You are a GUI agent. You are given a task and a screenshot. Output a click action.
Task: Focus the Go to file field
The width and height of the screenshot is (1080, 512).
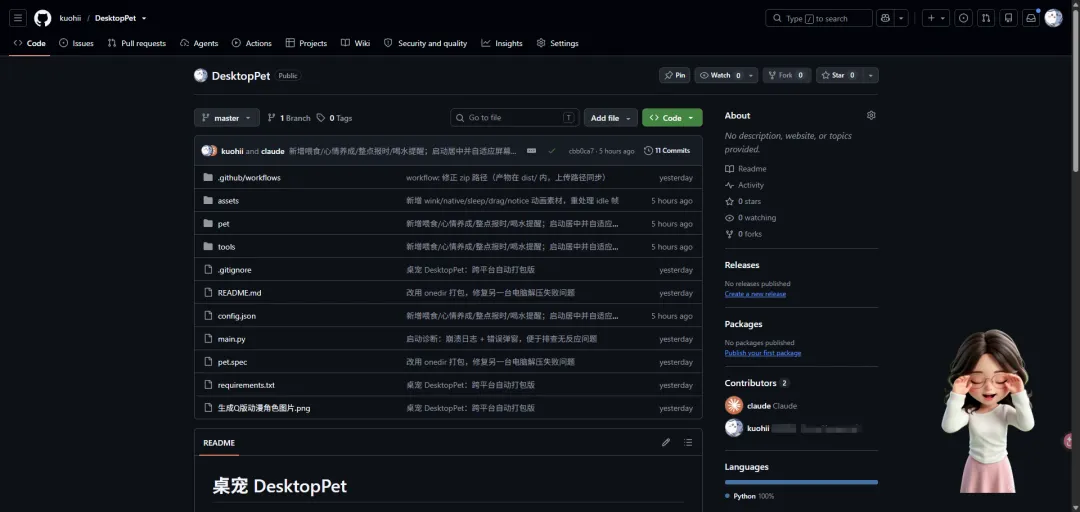coord(515,118)
